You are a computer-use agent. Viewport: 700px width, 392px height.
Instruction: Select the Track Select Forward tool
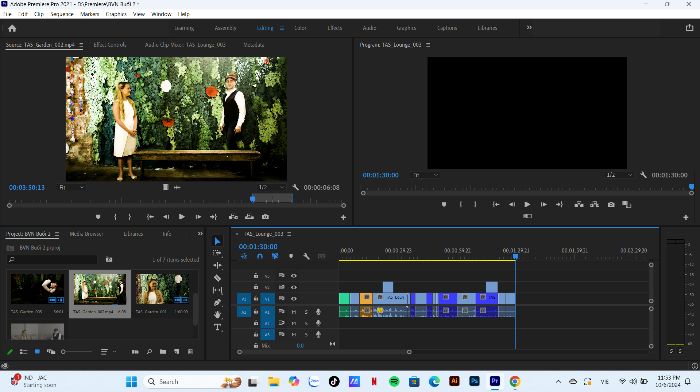pyautogui.click(x=217, y=253)
